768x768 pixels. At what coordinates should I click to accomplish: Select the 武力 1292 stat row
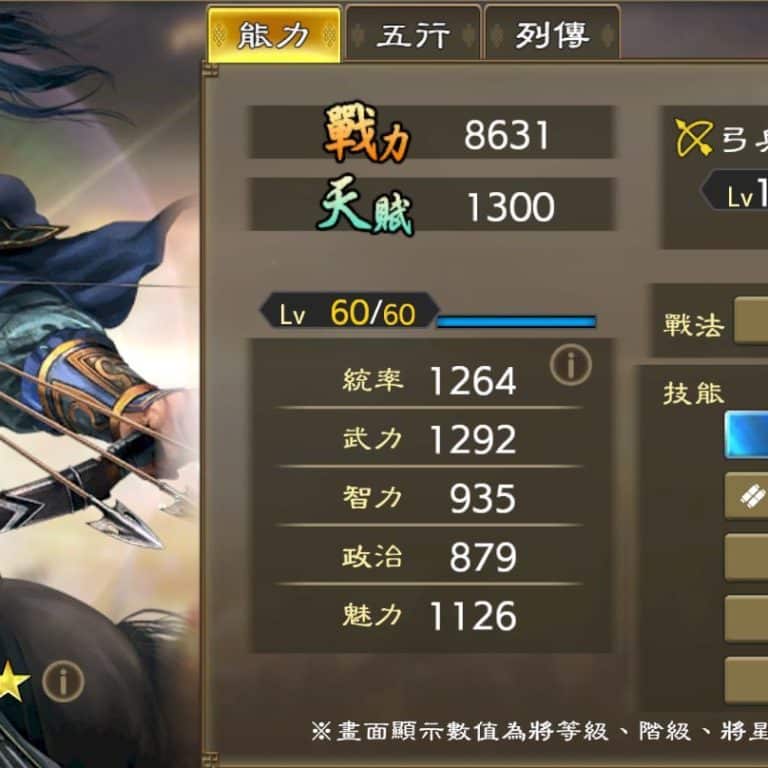430,437
